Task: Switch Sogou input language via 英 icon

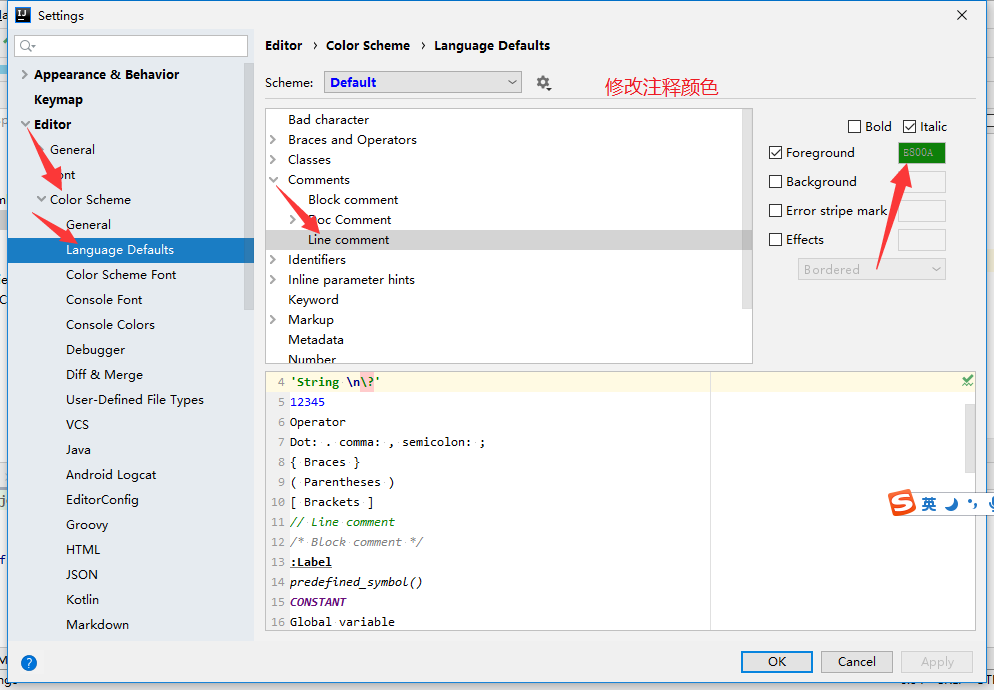Action: 929,504
